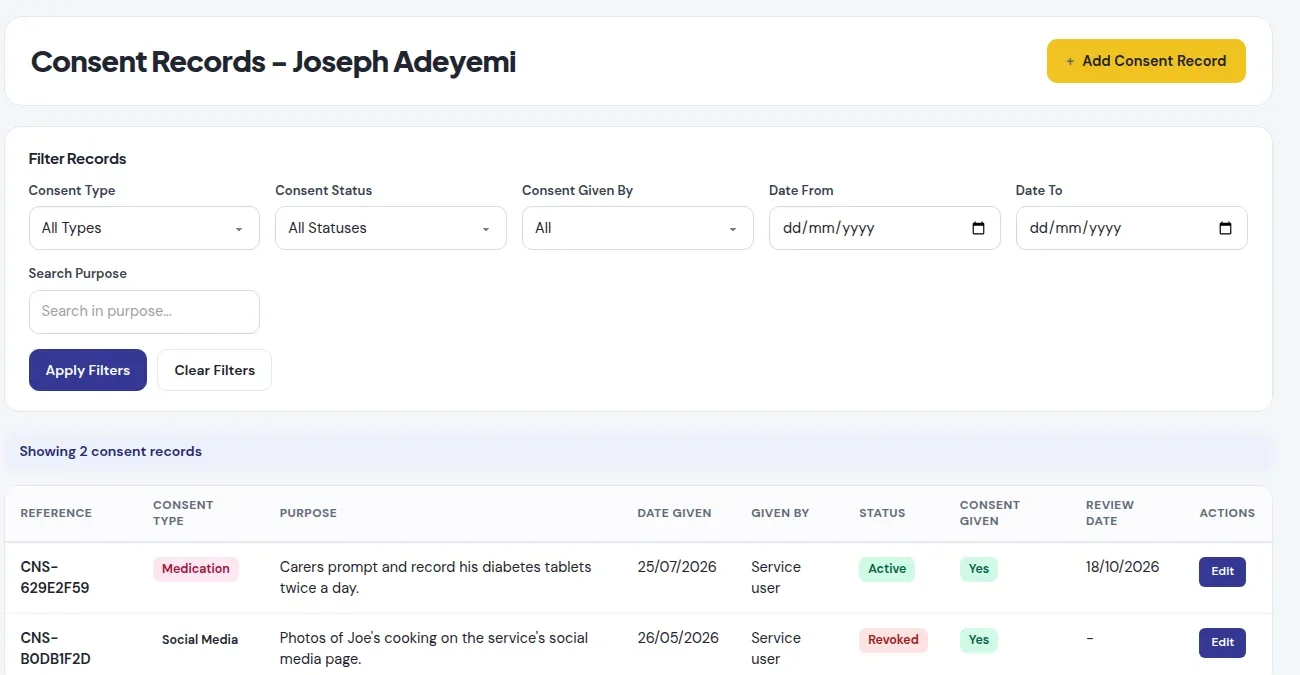Expand the Consent Given By dropdown
This screenshot has height=675, width=1300.
point(638,228)
